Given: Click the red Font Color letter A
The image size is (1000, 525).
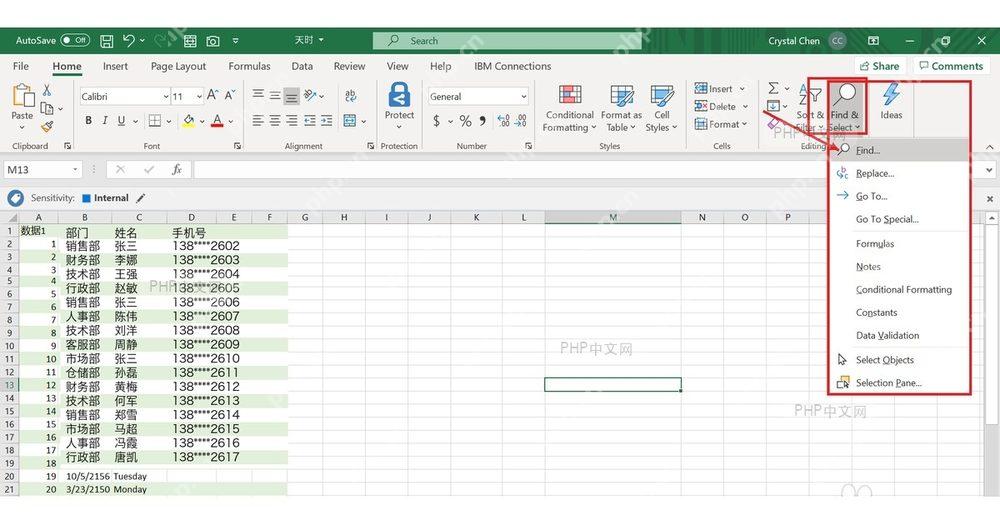Looking at the screenshot, I should (x=217, y=121).
